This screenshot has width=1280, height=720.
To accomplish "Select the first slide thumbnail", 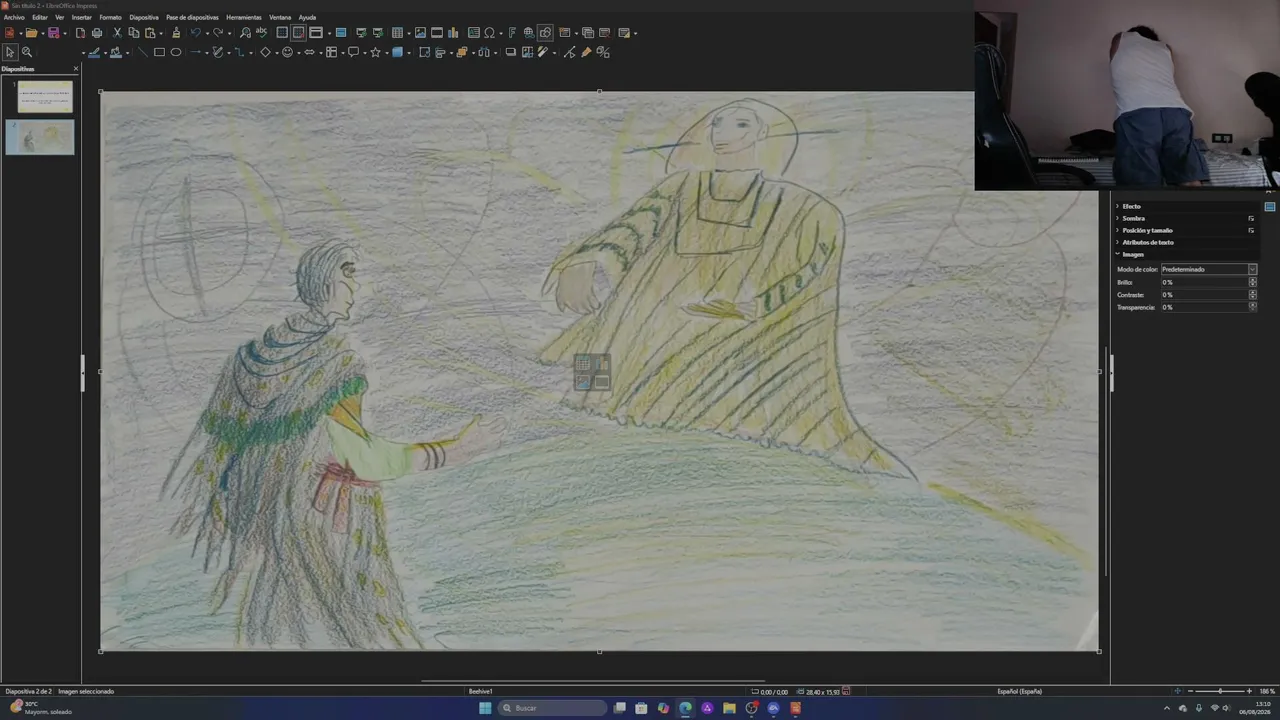I will (45, 97).
